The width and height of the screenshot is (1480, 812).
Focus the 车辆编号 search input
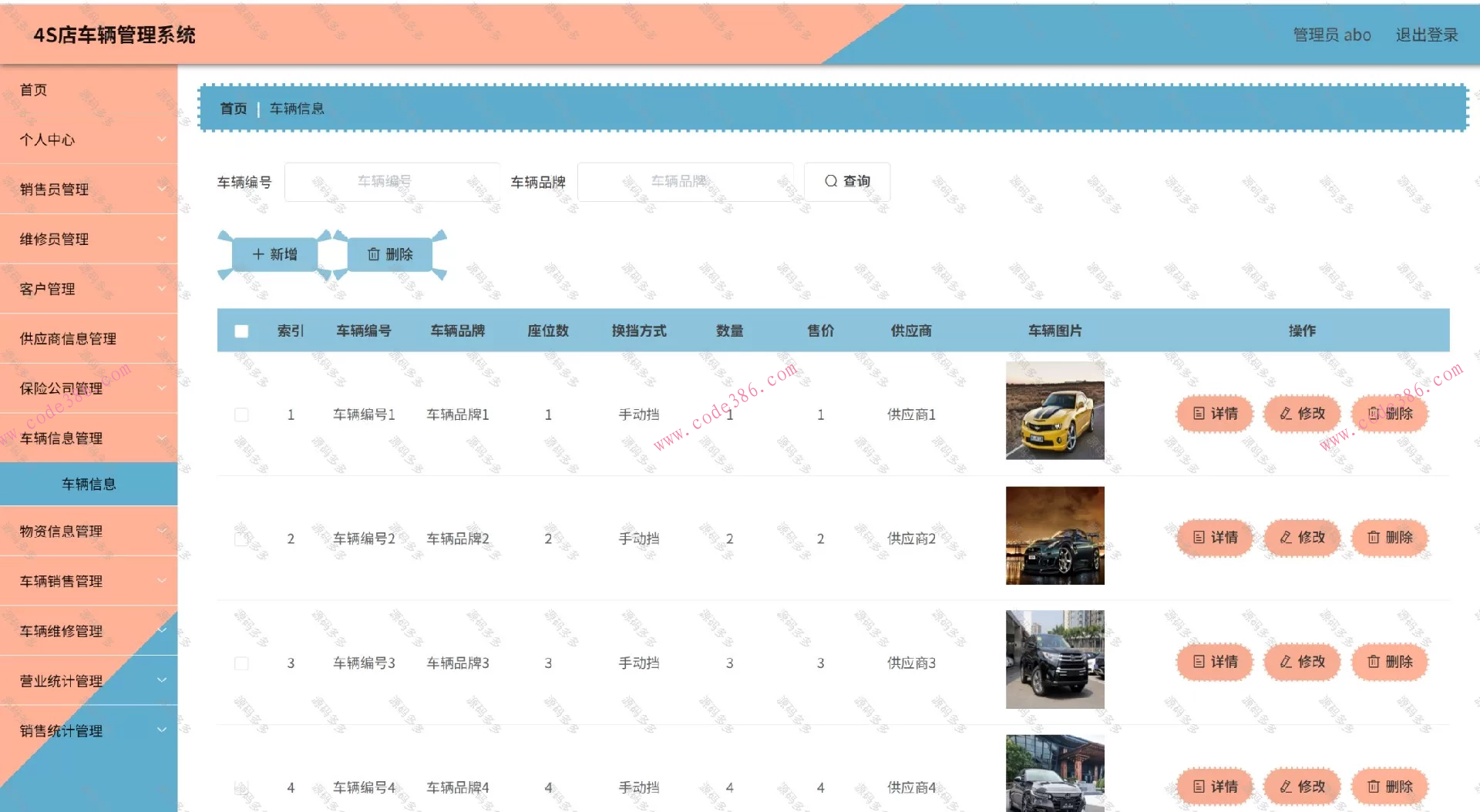point(392,182)
